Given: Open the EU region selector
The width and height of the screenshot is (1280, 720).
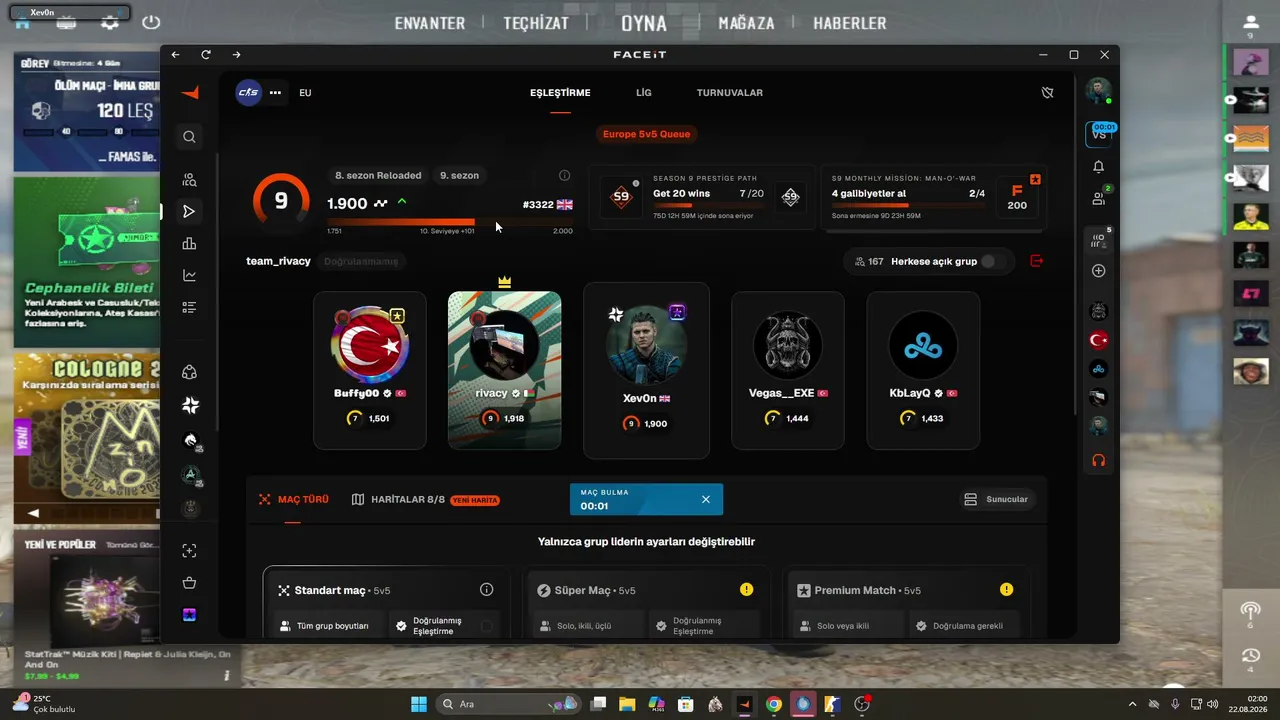Looking at the screenshot, I should click(305, 93).
